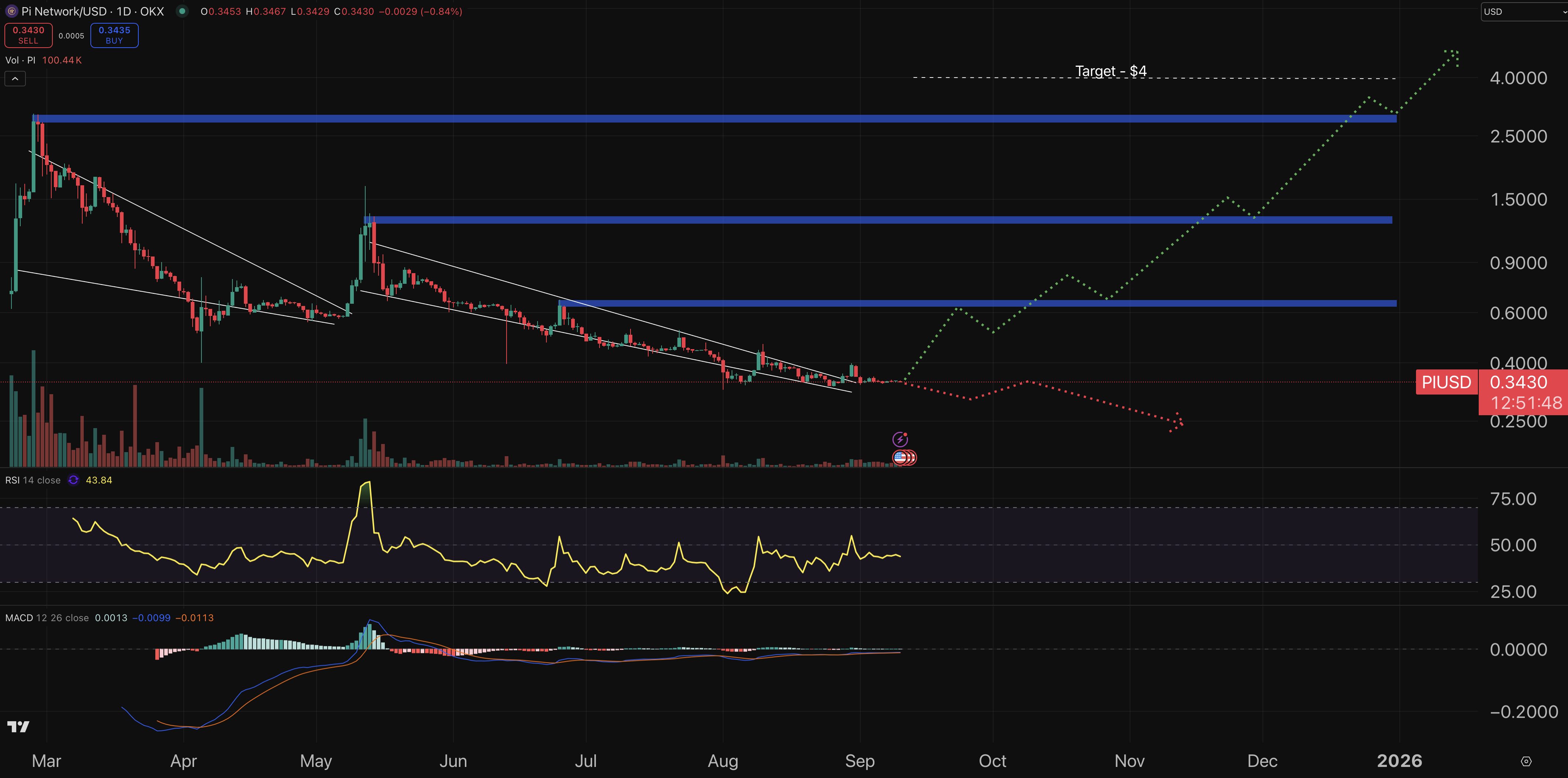Toggle the Vol · PI volume legend
Screen dimensions: 1568x778
21,60
